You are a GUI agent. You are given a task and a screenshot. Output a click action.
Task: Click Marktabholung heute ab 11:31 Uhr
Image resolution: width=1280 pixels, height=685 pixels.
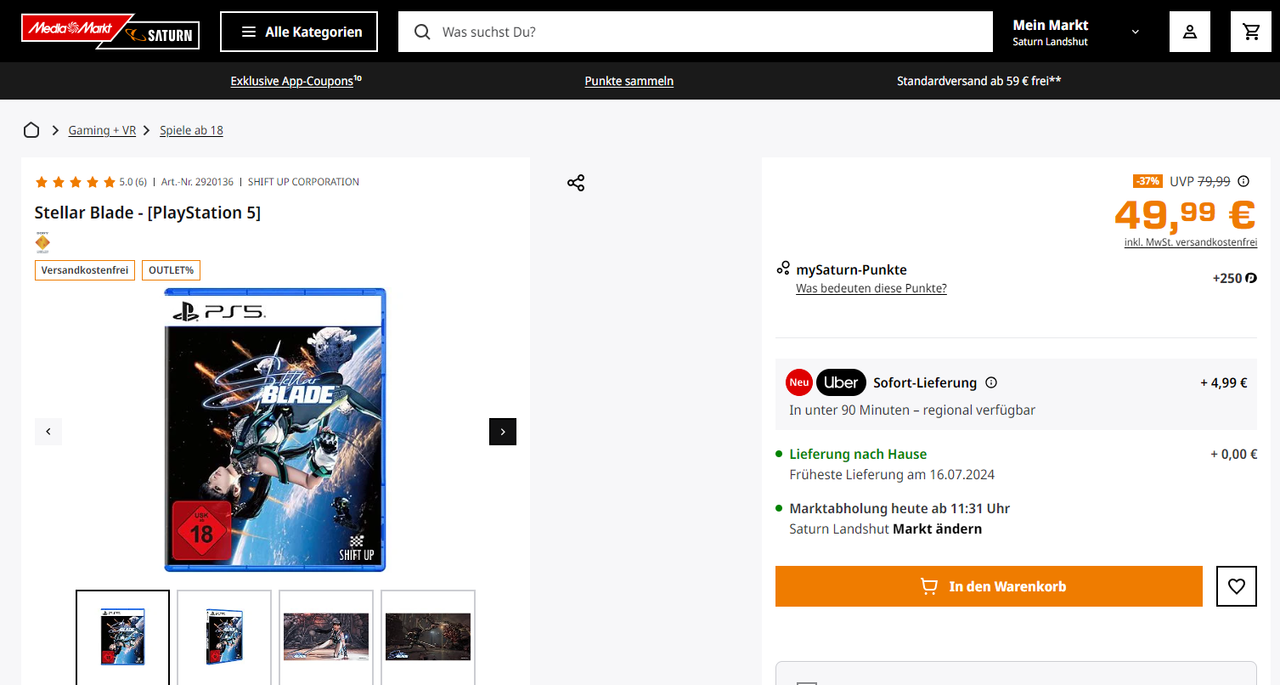tap(900, 508)
